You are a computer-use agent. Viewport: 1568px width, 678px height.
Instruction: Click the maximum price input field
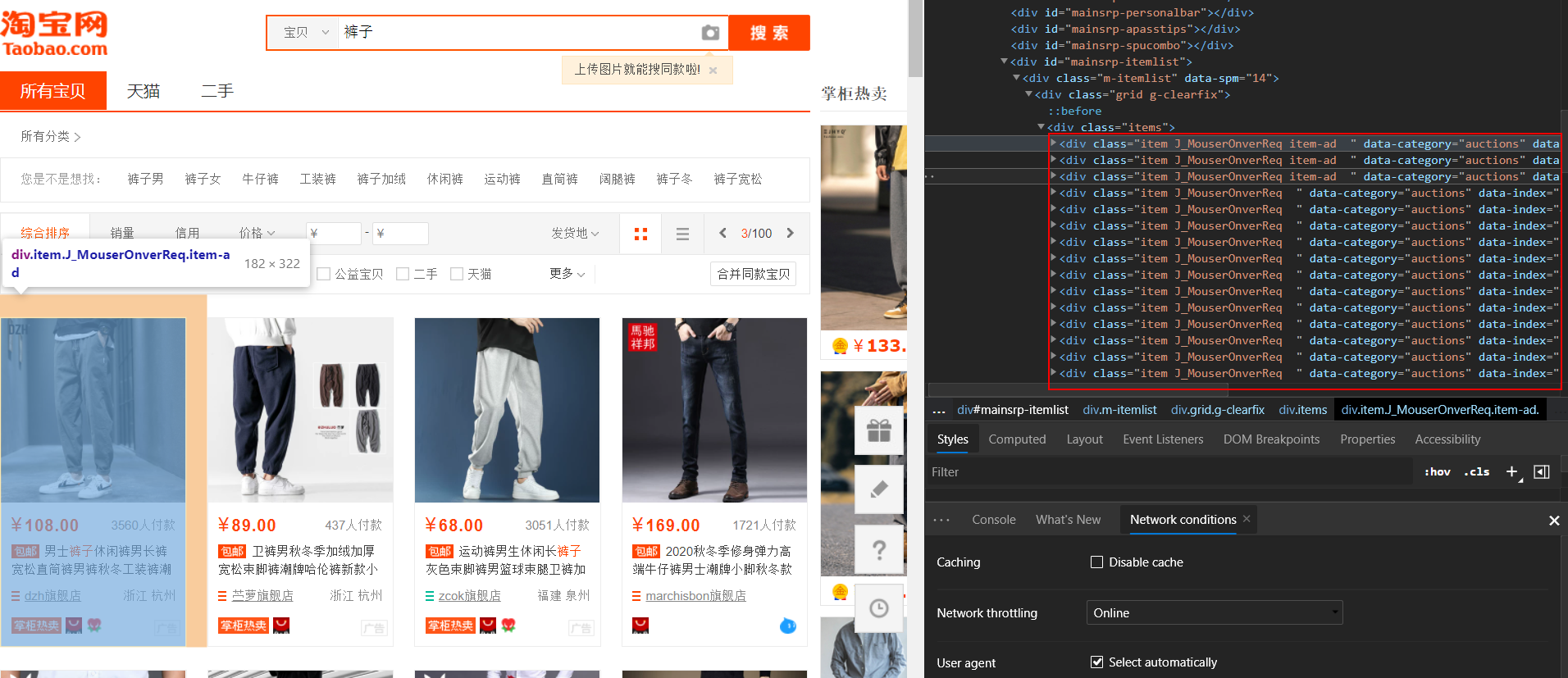click(x=400, y=234)
